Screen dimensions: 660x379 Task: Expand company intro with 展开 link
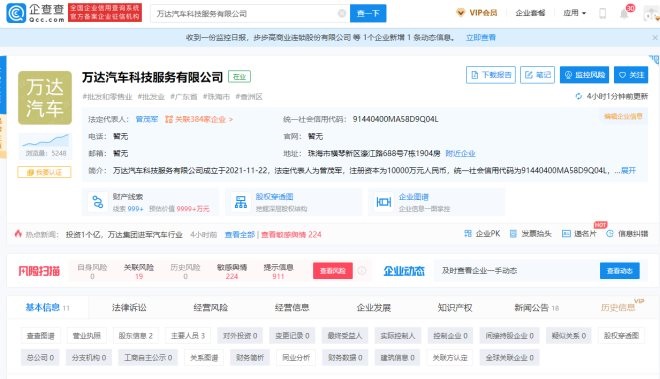[x=628, y=171]
